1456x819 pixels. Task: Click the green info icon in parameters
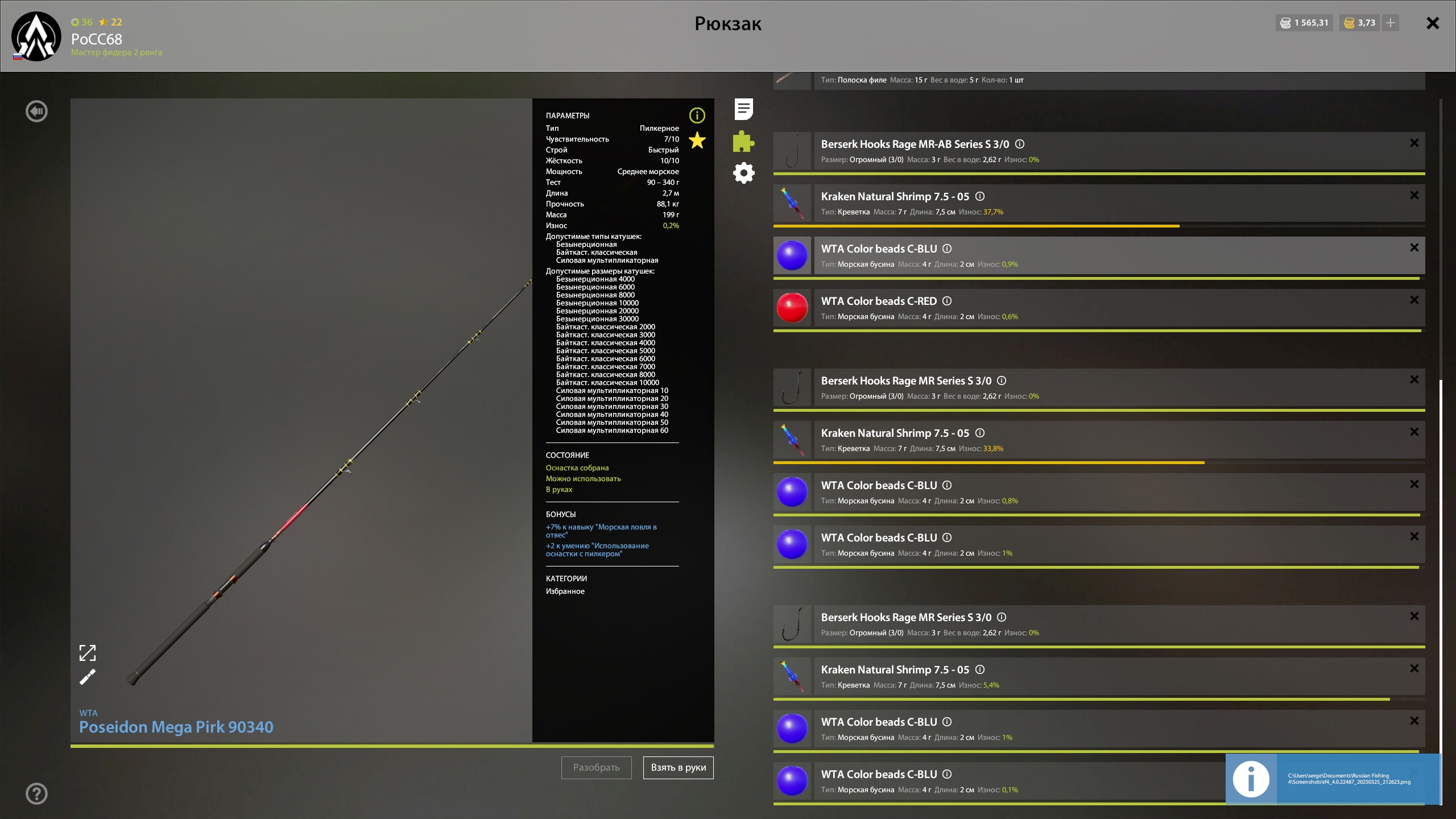click(x=697, y=115)
